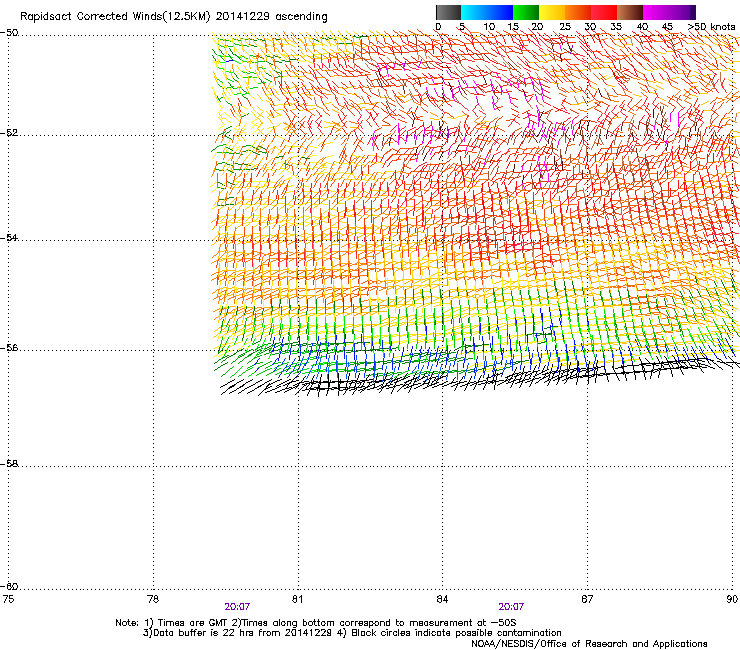Click the '-52' latitude axis label
Viewport: 740px width, 650px height.
pyautogui.click(x=9, y=133)
